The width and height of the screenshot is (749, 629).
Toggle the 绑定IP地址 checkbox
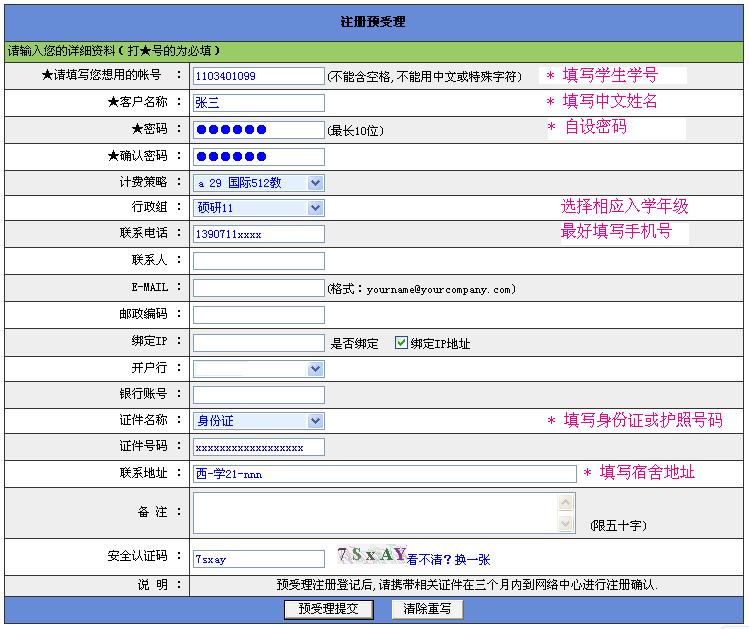401,342
